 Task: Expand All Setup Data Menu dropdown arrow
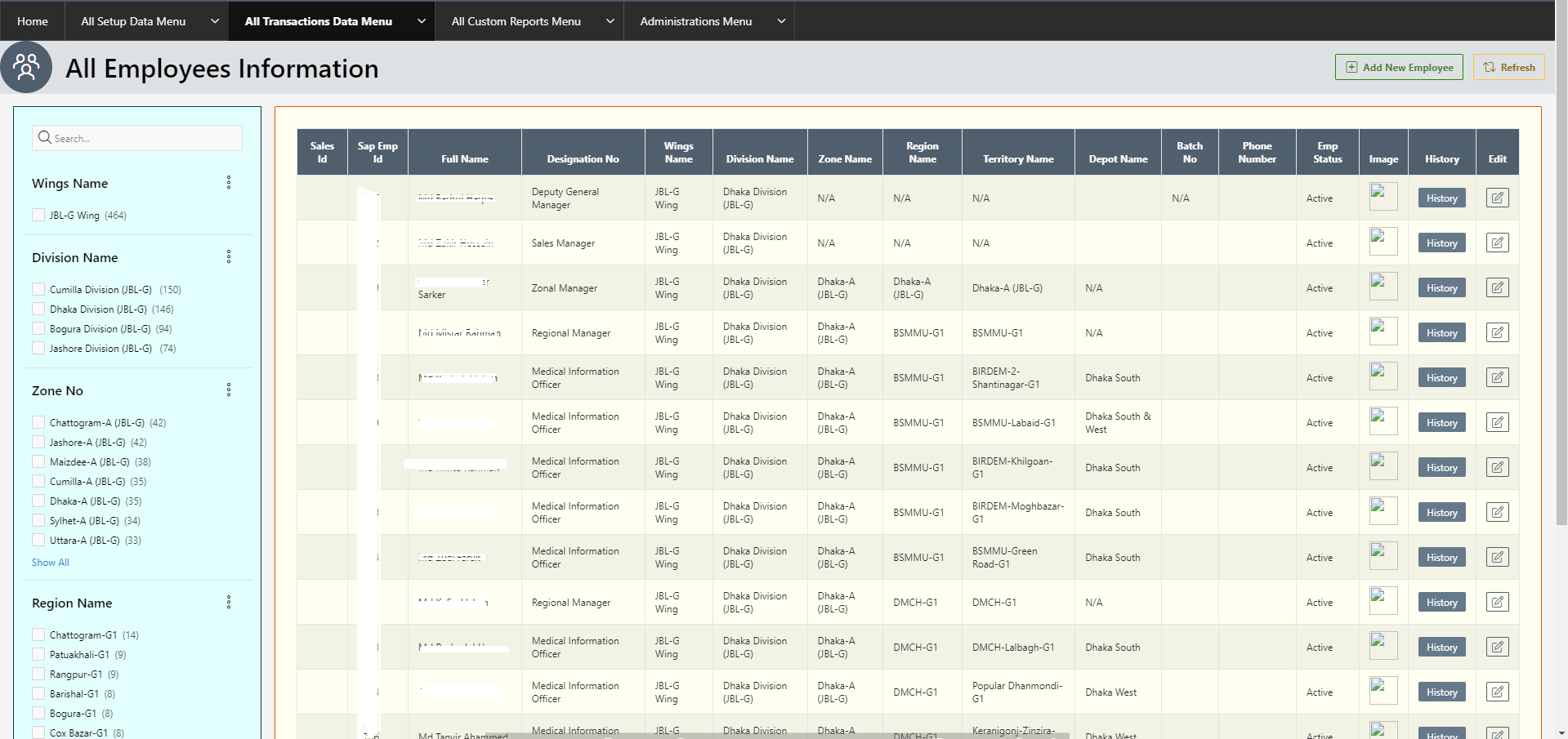(215, 21)
